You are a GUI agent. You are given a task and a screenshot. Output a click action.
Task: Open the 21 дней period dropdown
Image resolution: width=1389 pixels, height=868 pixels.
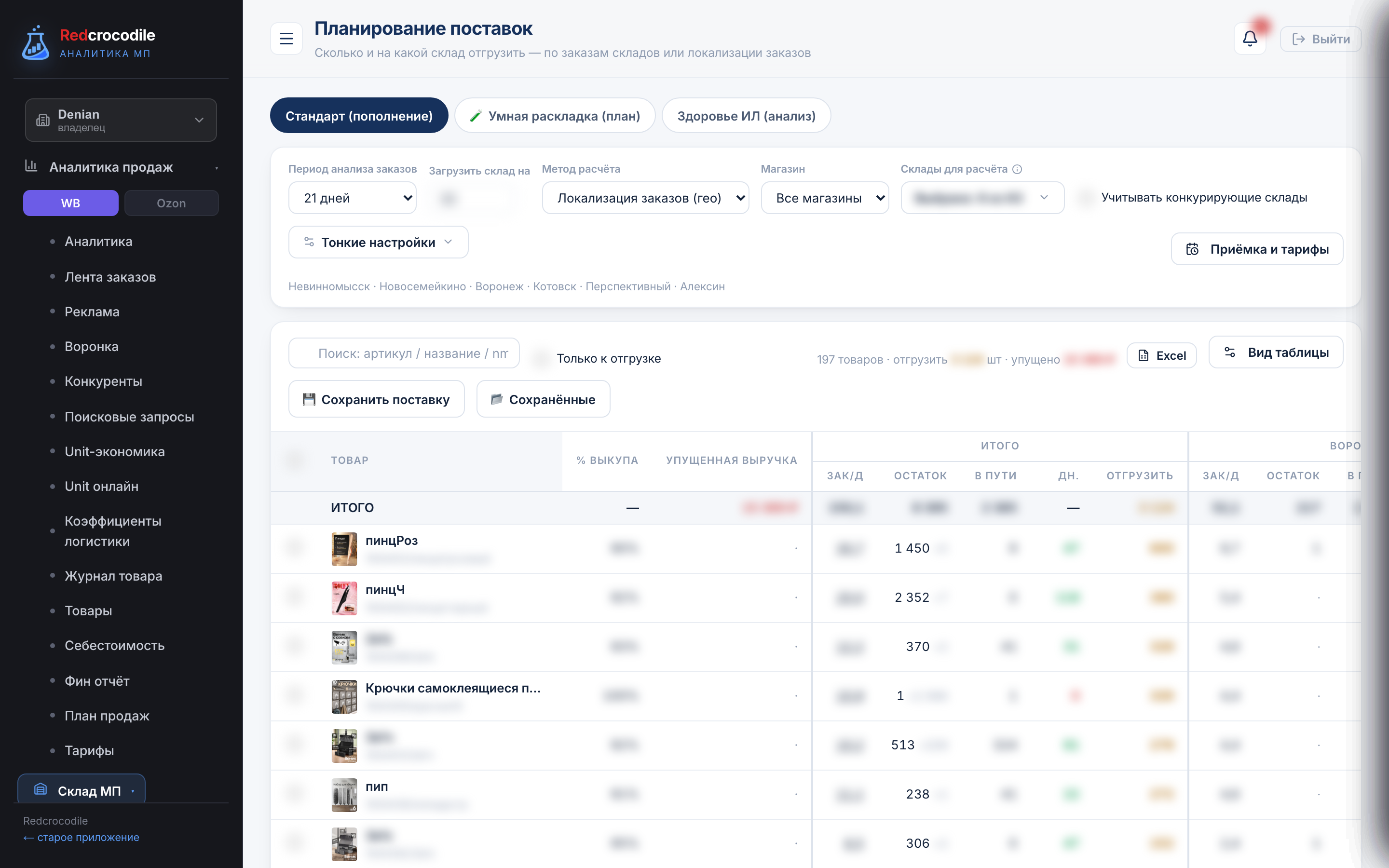pos(353,198)
